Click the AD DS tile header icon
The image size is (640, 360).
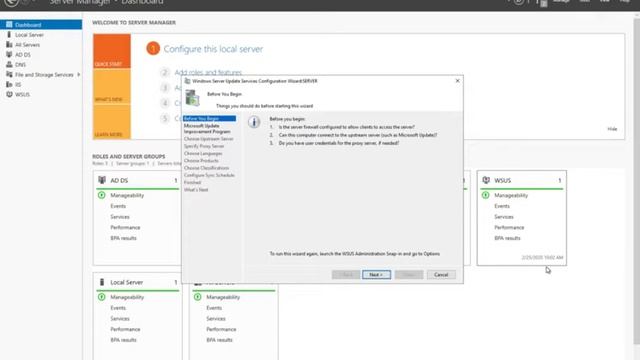[102, 180]
